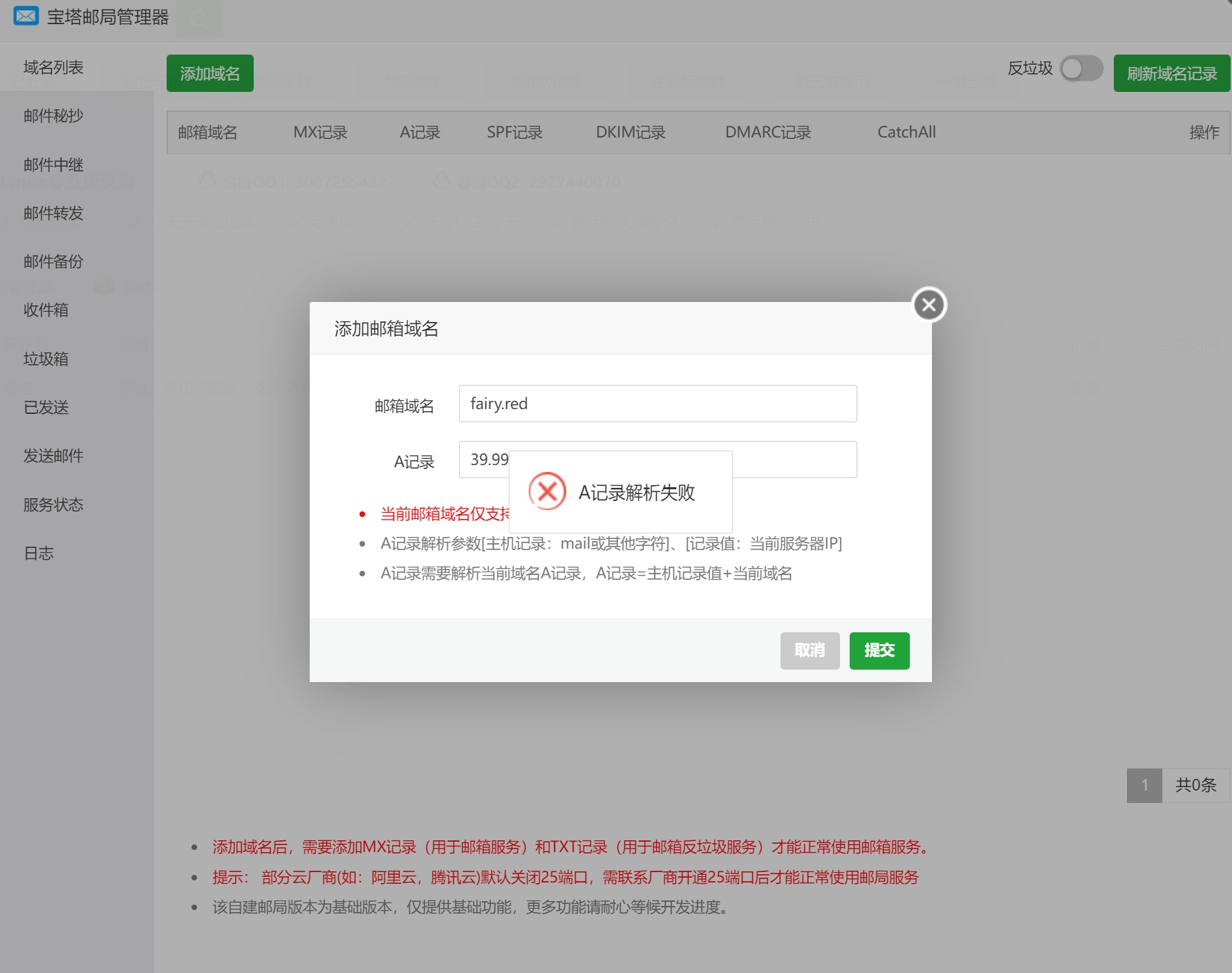Toggle the 反垃圾 anti-spam switch
Viewport: 1232px width, 973px height.
point(1082,68)
